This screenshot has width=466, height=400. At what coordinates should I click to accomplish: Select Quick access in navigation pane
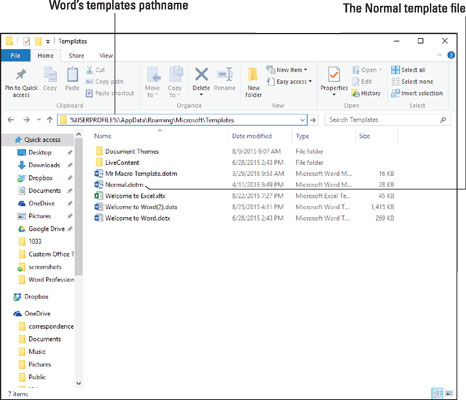(38, 140)
